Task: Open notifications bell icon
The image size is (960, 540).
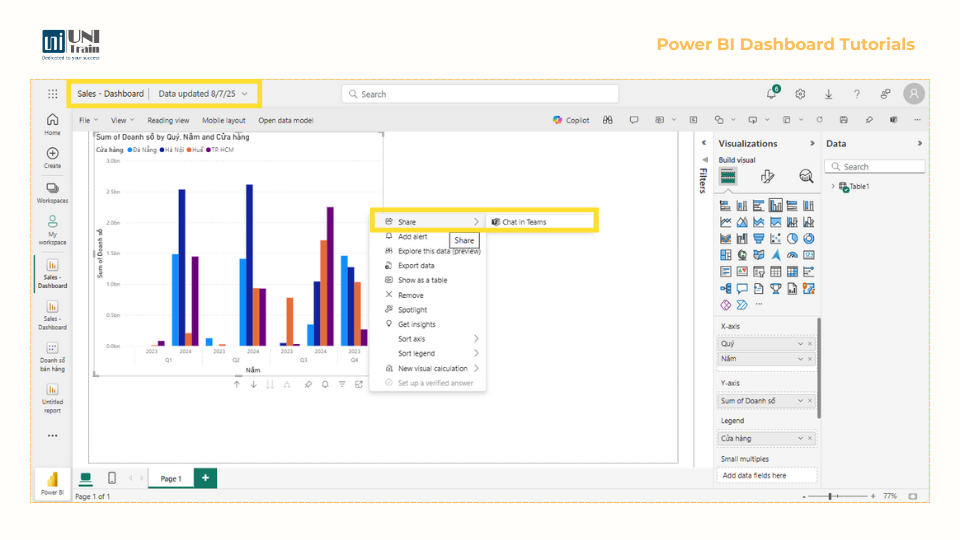Action: pos(771,94)
